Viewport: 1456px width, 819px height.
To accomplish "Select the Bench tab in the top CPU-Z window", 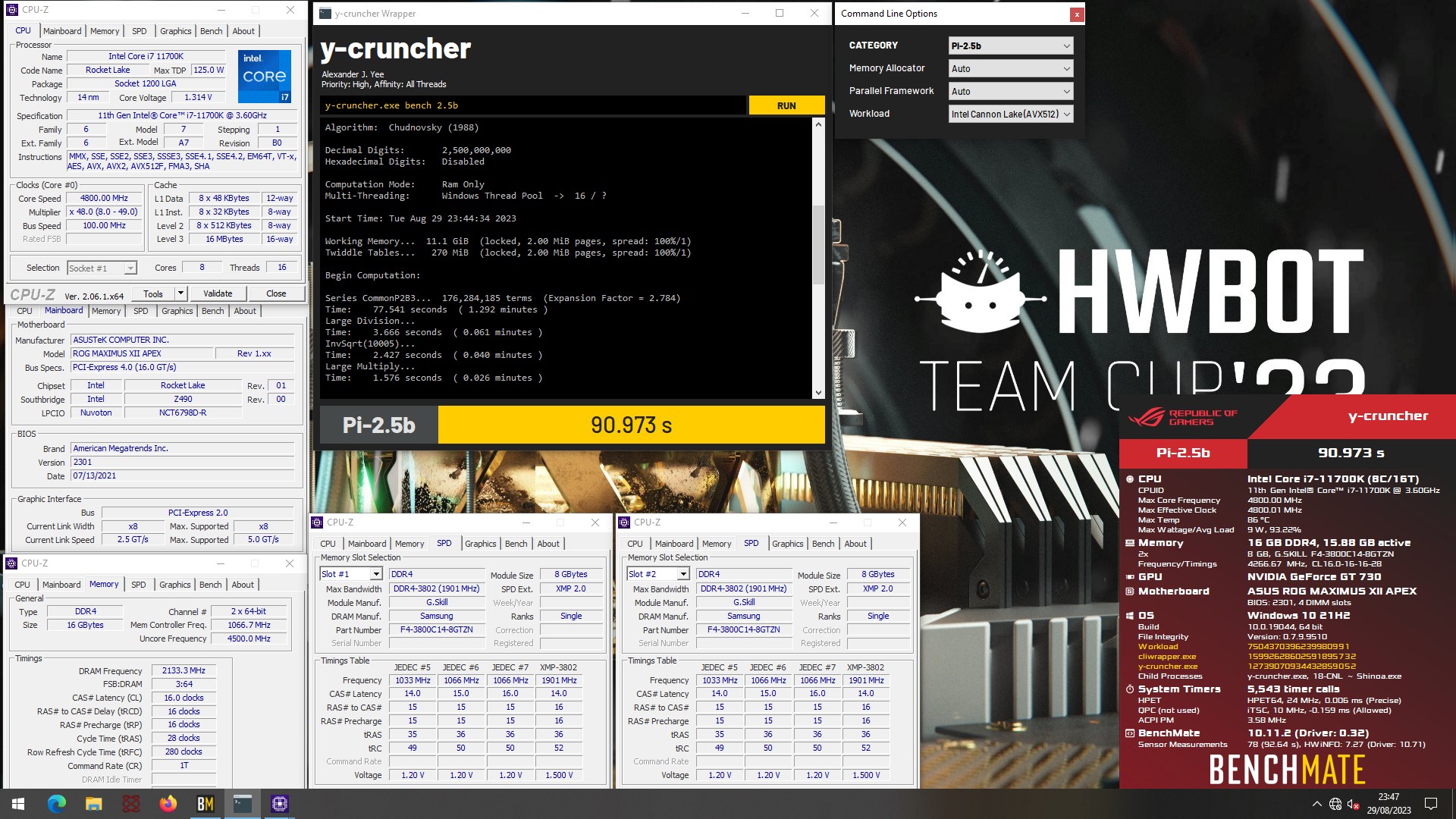I will (x=212, y=31).
